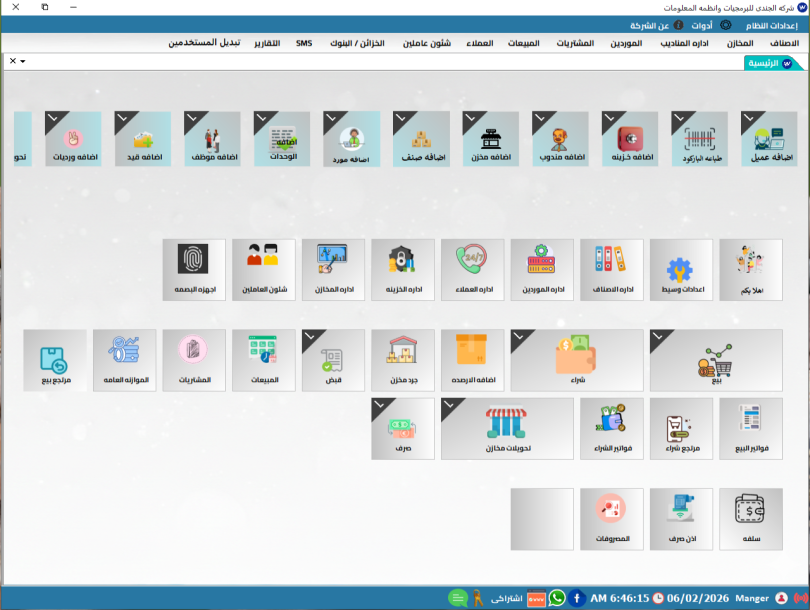
Task: Open the المبيعات (Sales) menu
Action: pos(524,44)
